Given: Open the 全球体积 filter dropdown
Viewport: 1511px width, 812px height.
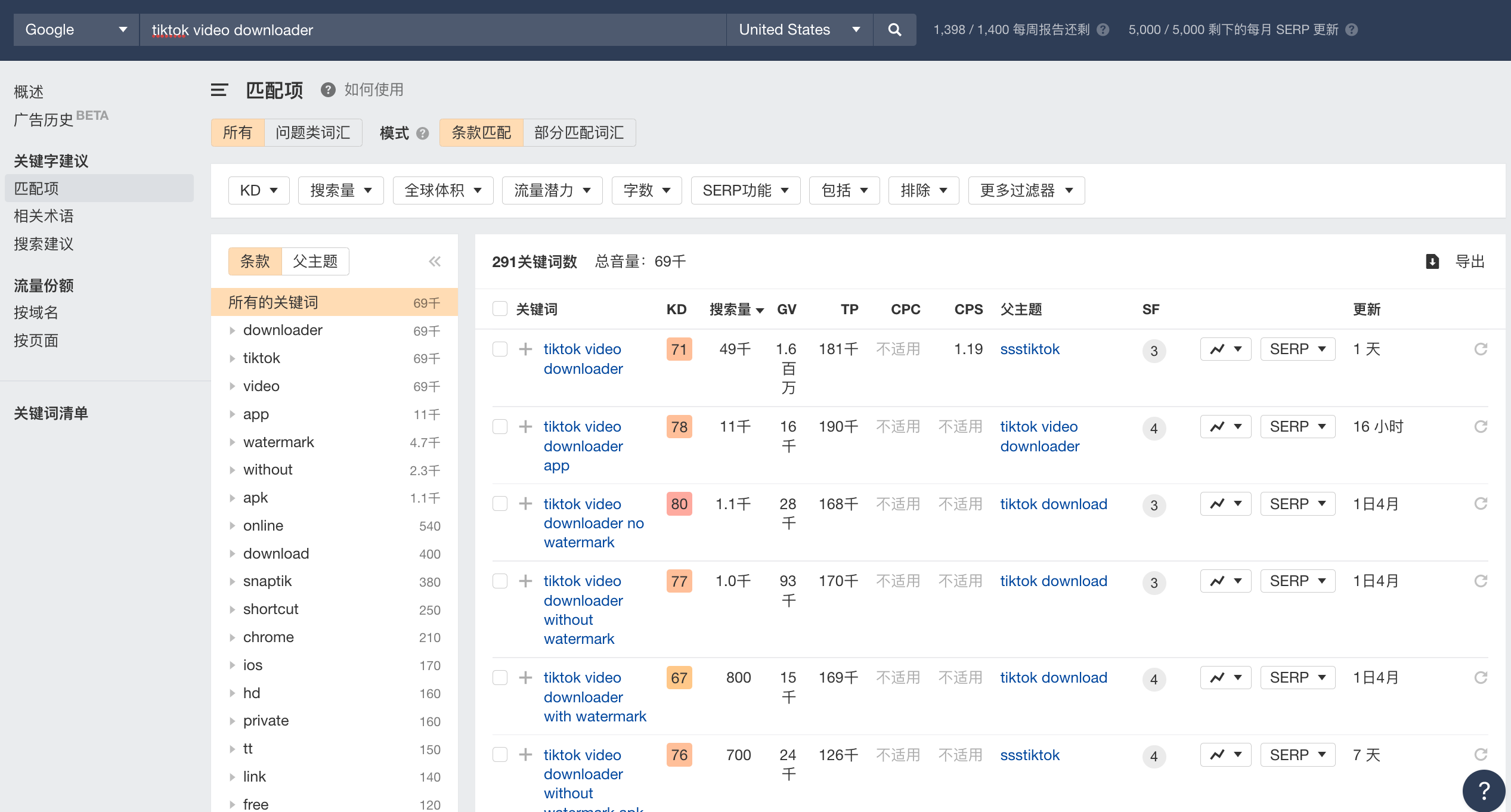Looking at the screenshot, I should 443,191.
